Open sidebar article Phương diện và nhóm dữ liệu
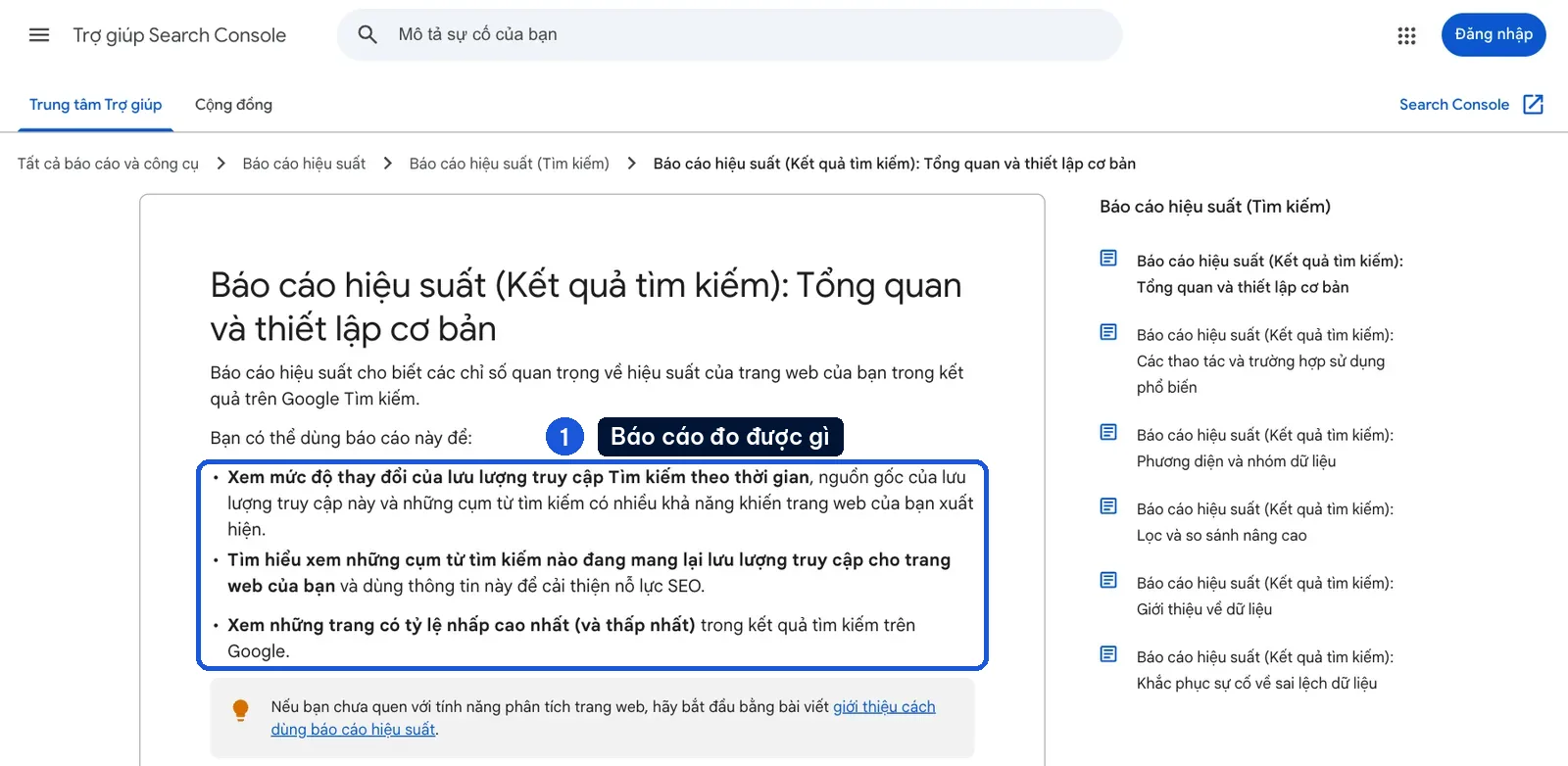Screen dimensions: 1568x766 pyautogui.click(x=1265, y=449)
